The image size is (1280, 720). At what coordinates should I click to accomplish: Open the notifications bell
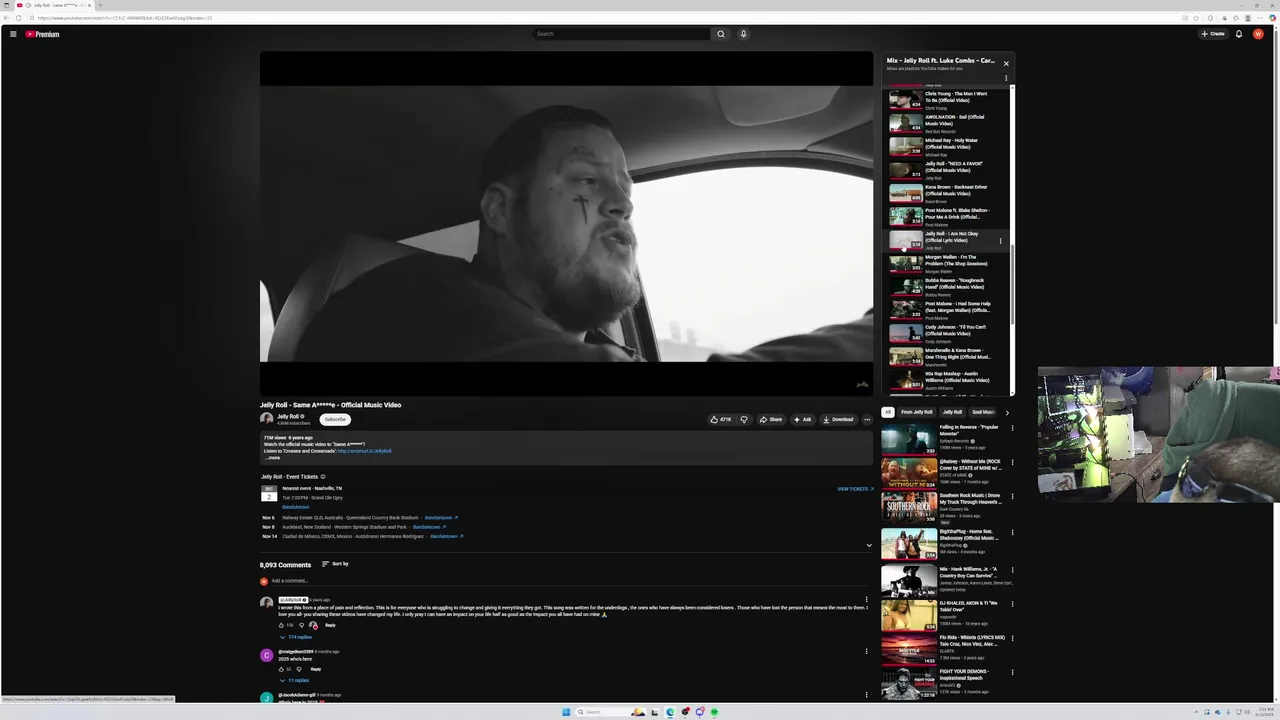[1238, 34]
